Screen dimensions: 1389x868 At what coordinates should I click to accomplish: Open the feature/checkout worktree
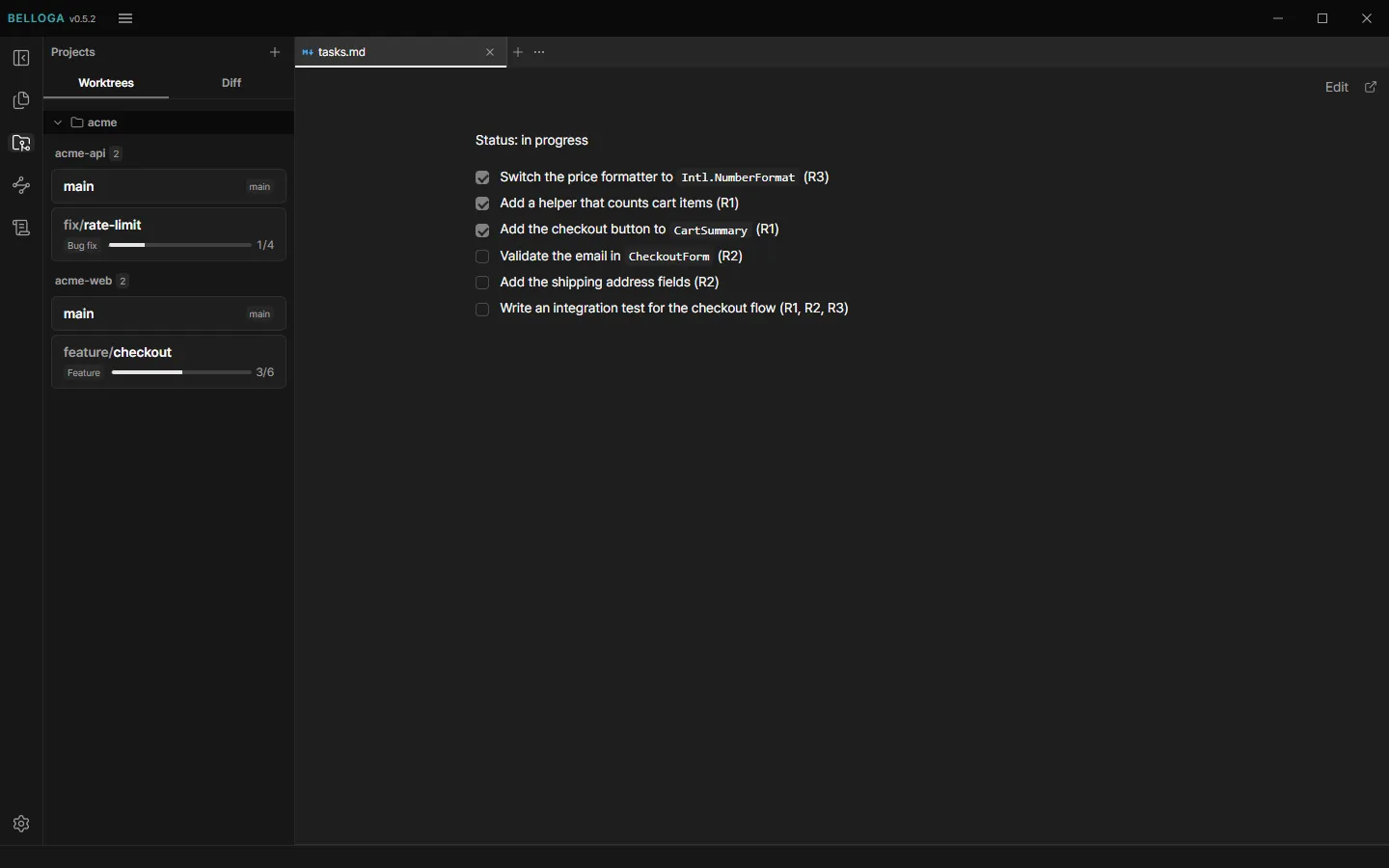[x=169, y=362]
